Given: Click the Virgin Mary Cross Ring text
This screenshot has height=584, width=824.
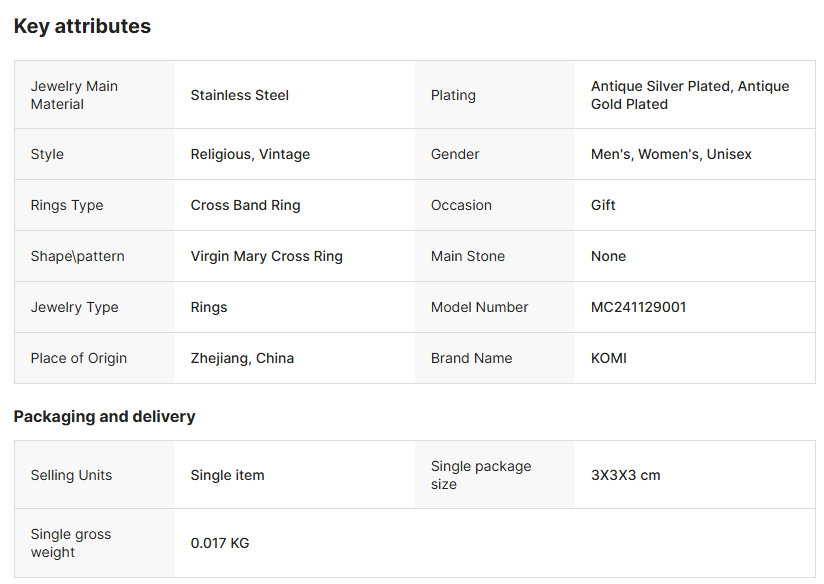Looking at the screenshot, I should point(266,256).
